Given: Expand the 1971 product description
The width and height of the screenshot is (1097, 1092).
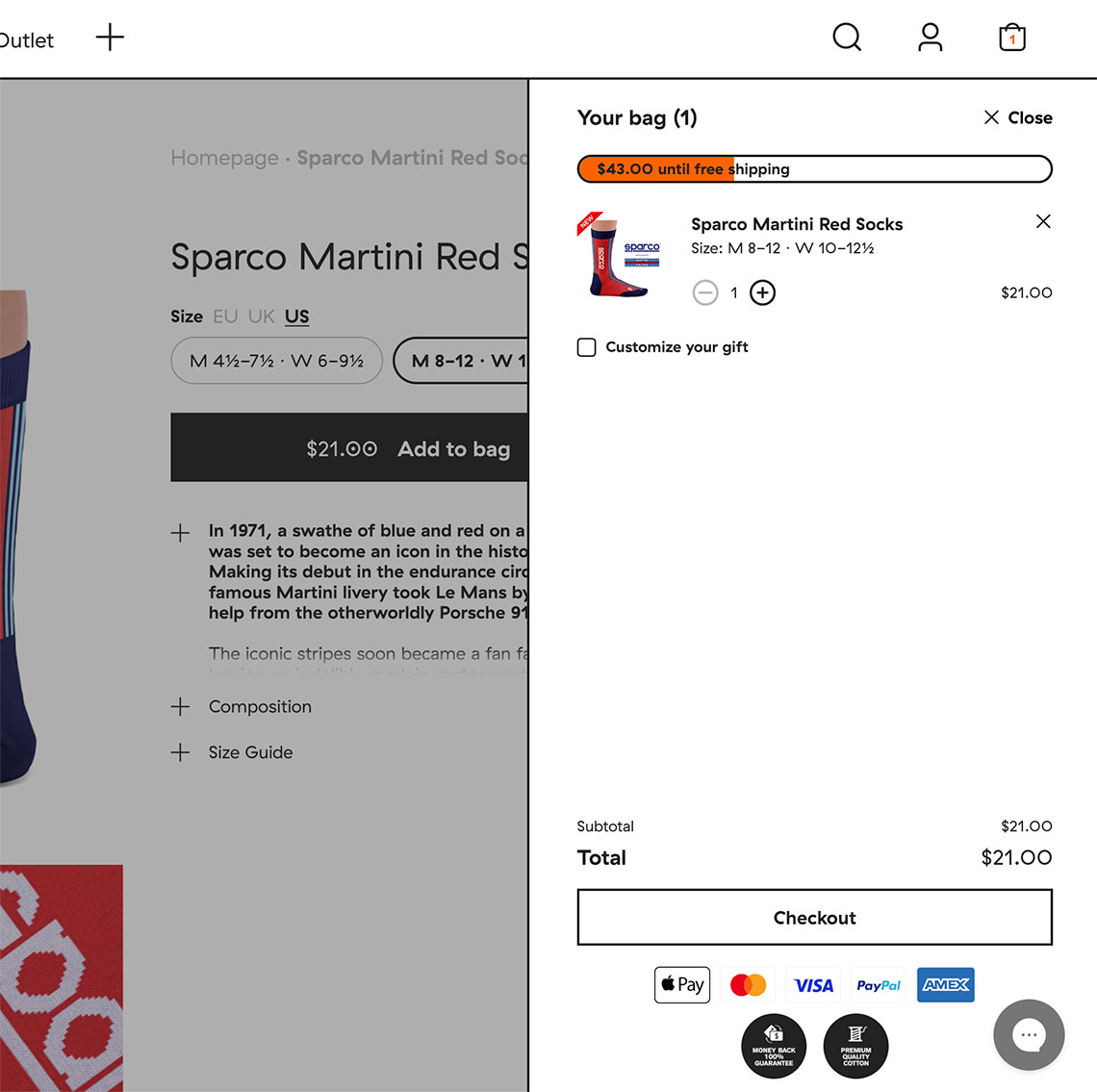Looking at the screenshot, I should 181,532.
